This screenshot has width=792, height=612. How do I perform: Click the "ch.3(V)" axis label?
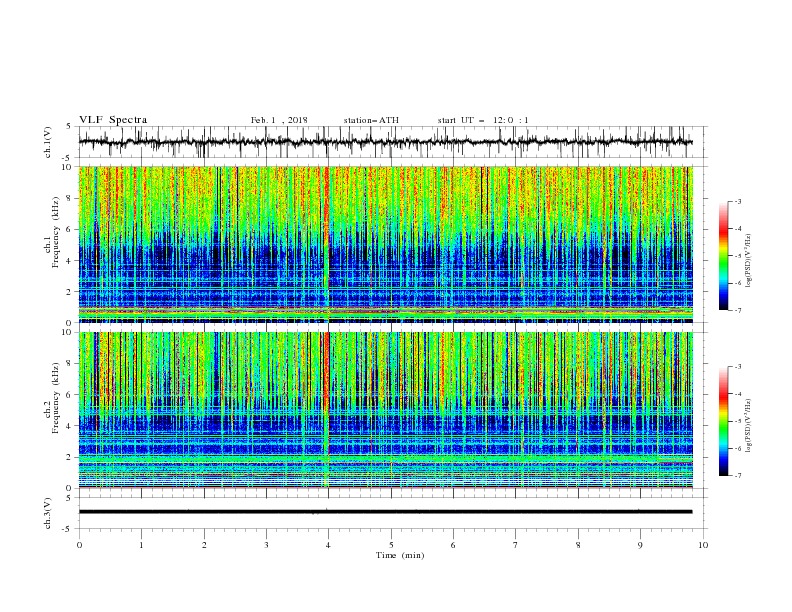[48, 513]
